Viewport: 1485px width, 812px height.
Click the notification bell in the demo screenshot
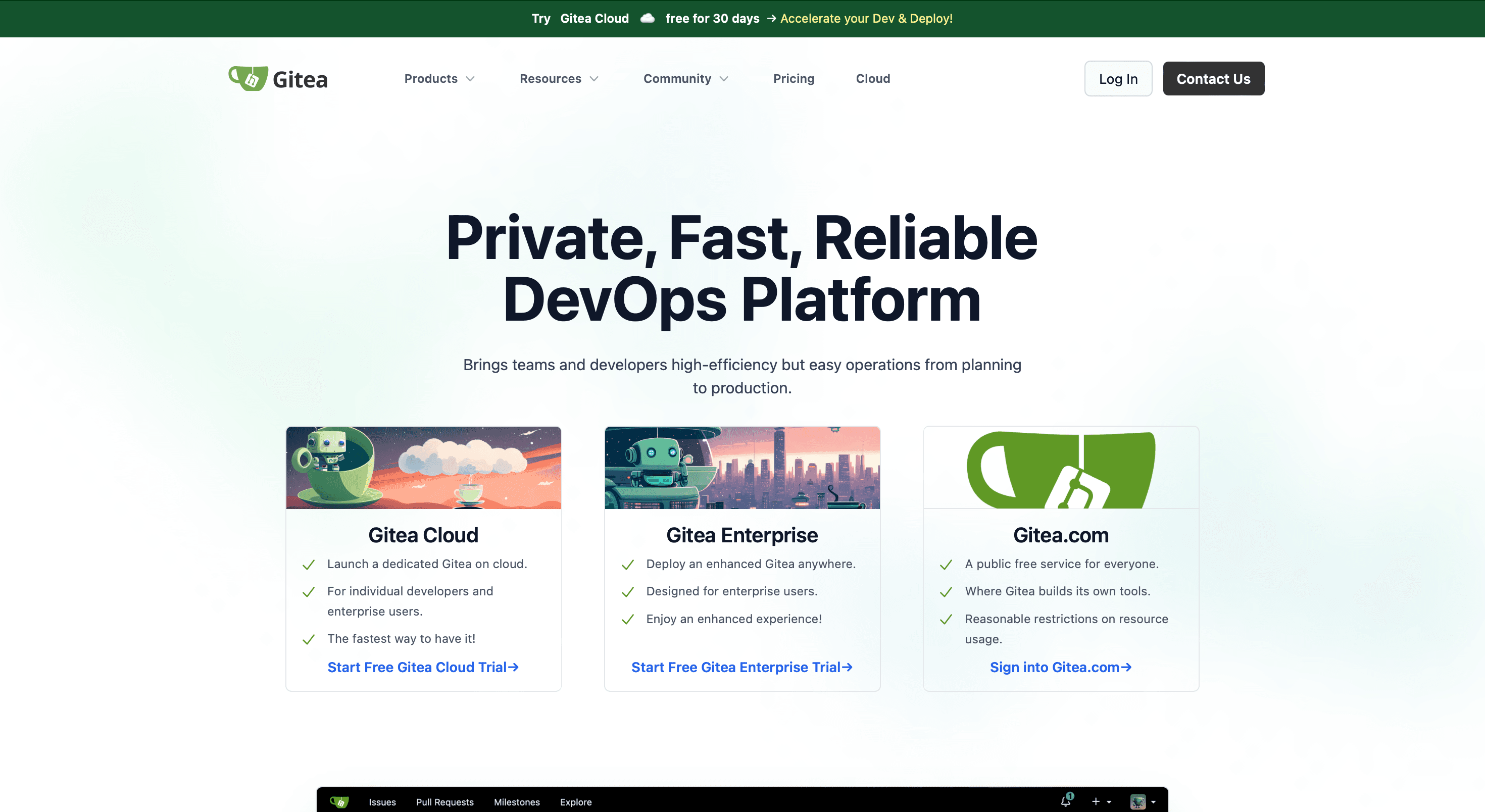[1066, 801]
